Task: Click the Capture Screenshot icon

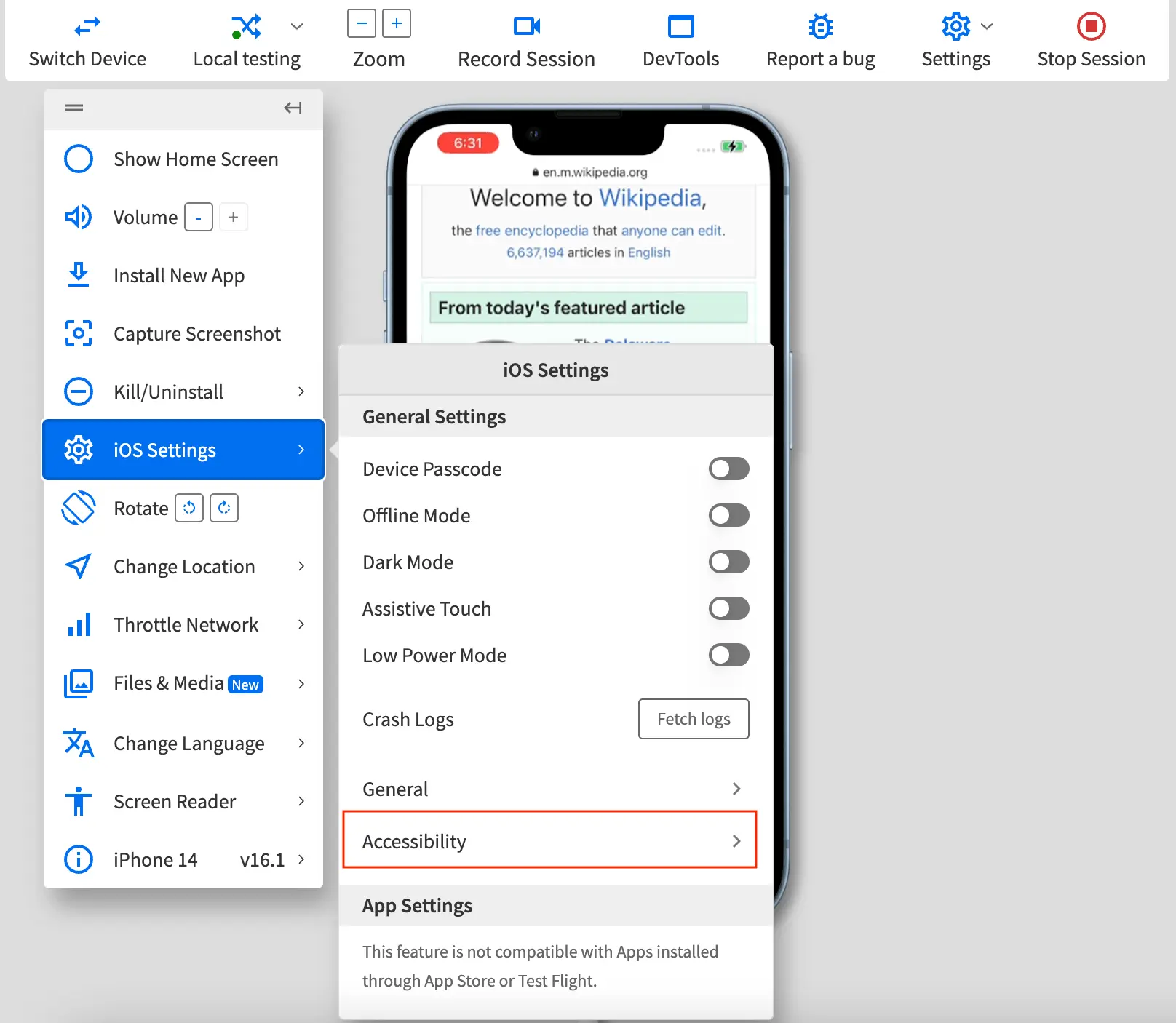Action: (79, 333)
